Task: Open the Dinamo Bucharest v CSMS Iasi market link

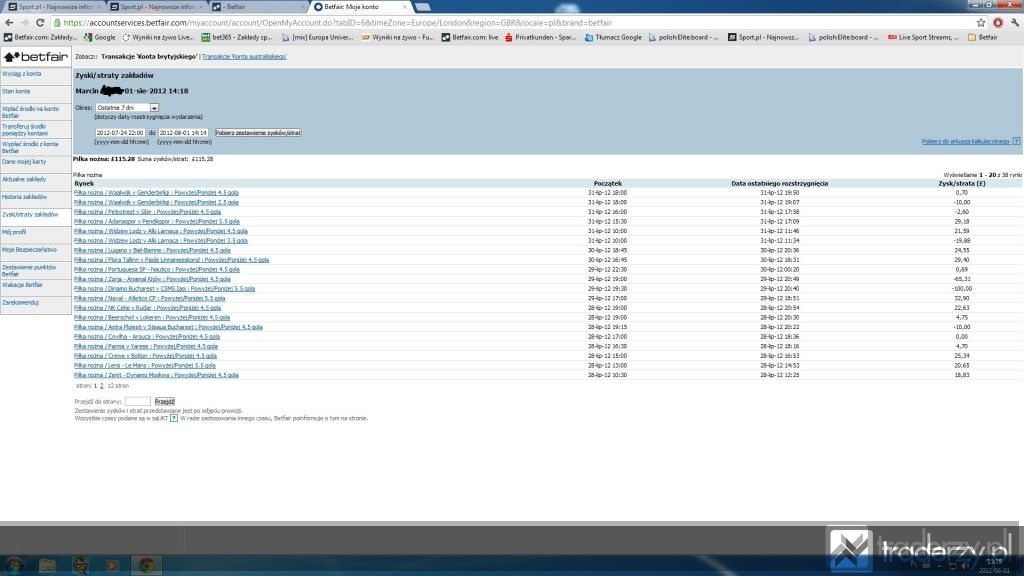Action: pyautogui.click(x=165, y=289)
